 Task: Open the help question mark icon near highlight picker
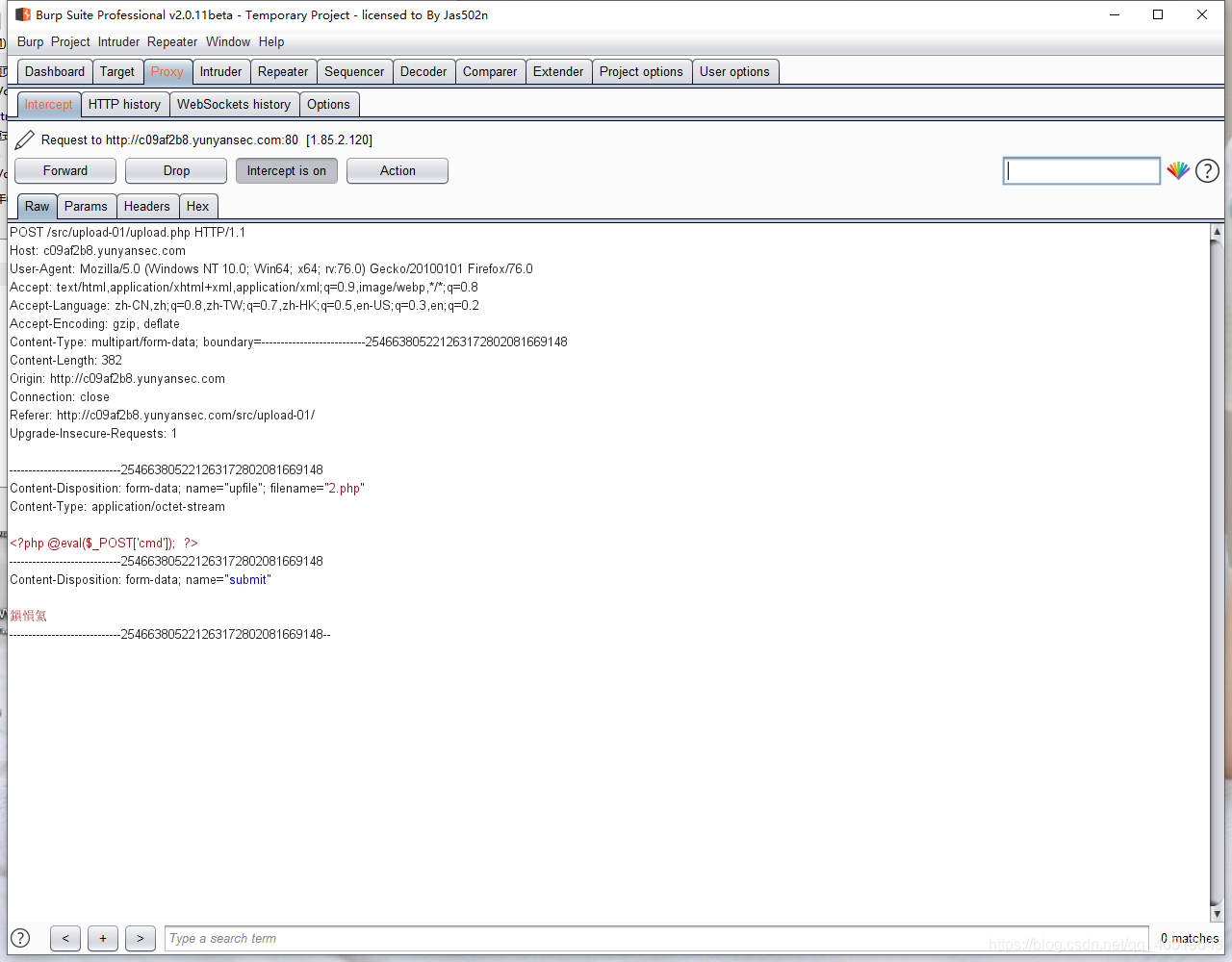pyautogui.click(x=1207, y=171)
